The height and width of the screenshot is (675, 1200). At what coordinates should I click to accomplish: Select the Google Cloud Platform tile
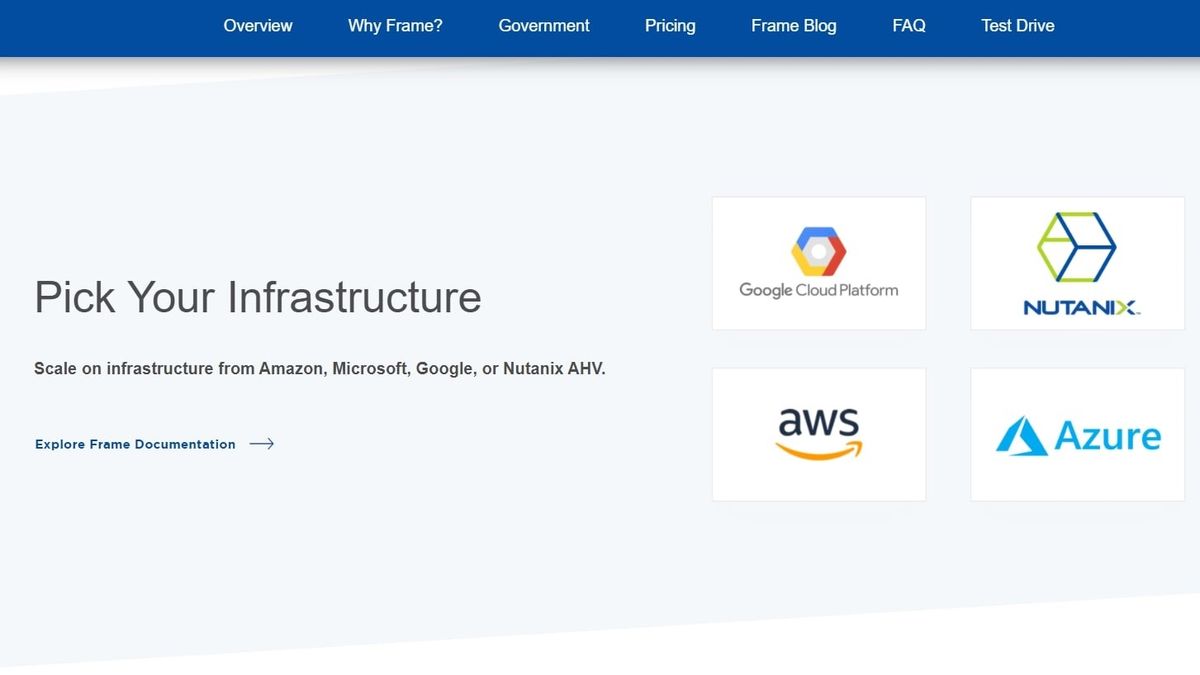[818, 262]
